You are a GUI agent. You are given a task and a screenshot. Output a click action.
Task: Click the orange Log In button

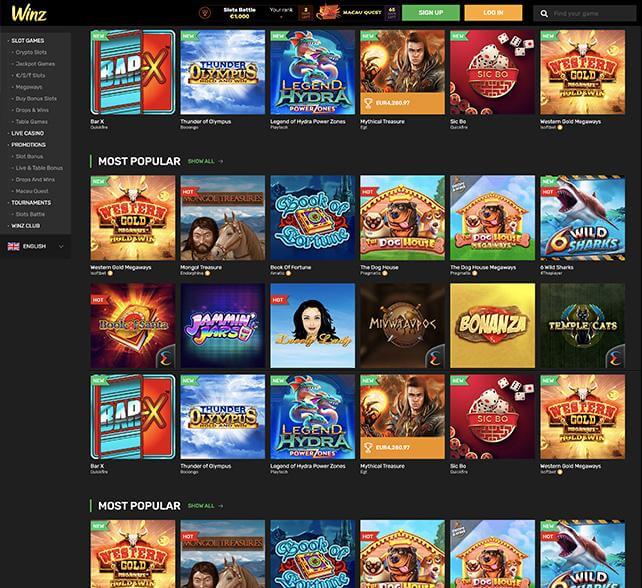(493, 13)
